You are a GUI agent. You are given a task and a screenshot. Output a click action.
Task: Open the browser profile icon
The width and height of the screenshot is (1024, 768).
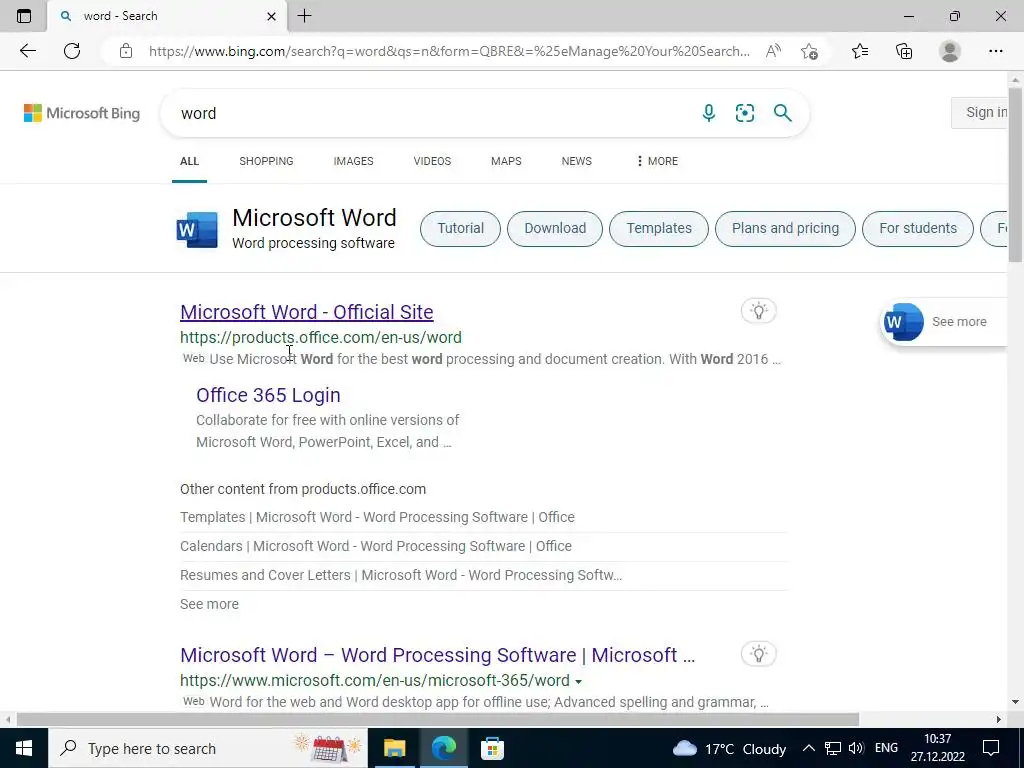pyautogui.click(x=950, y=51)
